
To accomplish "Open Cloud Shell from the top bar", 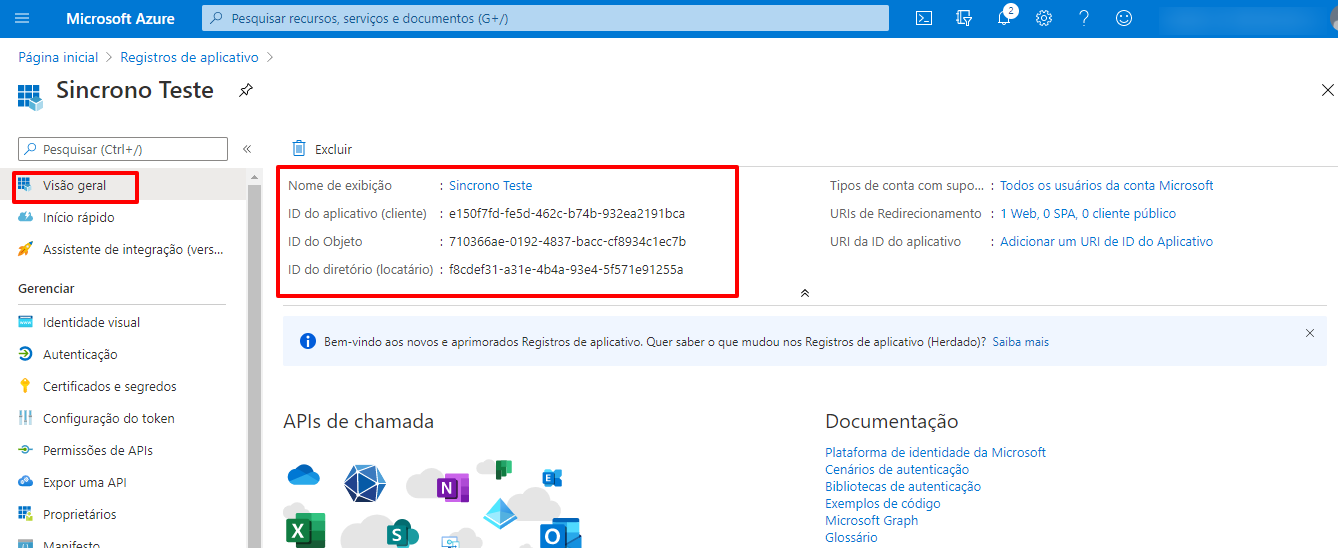I will pyautogui.click(x=925, y=18).
